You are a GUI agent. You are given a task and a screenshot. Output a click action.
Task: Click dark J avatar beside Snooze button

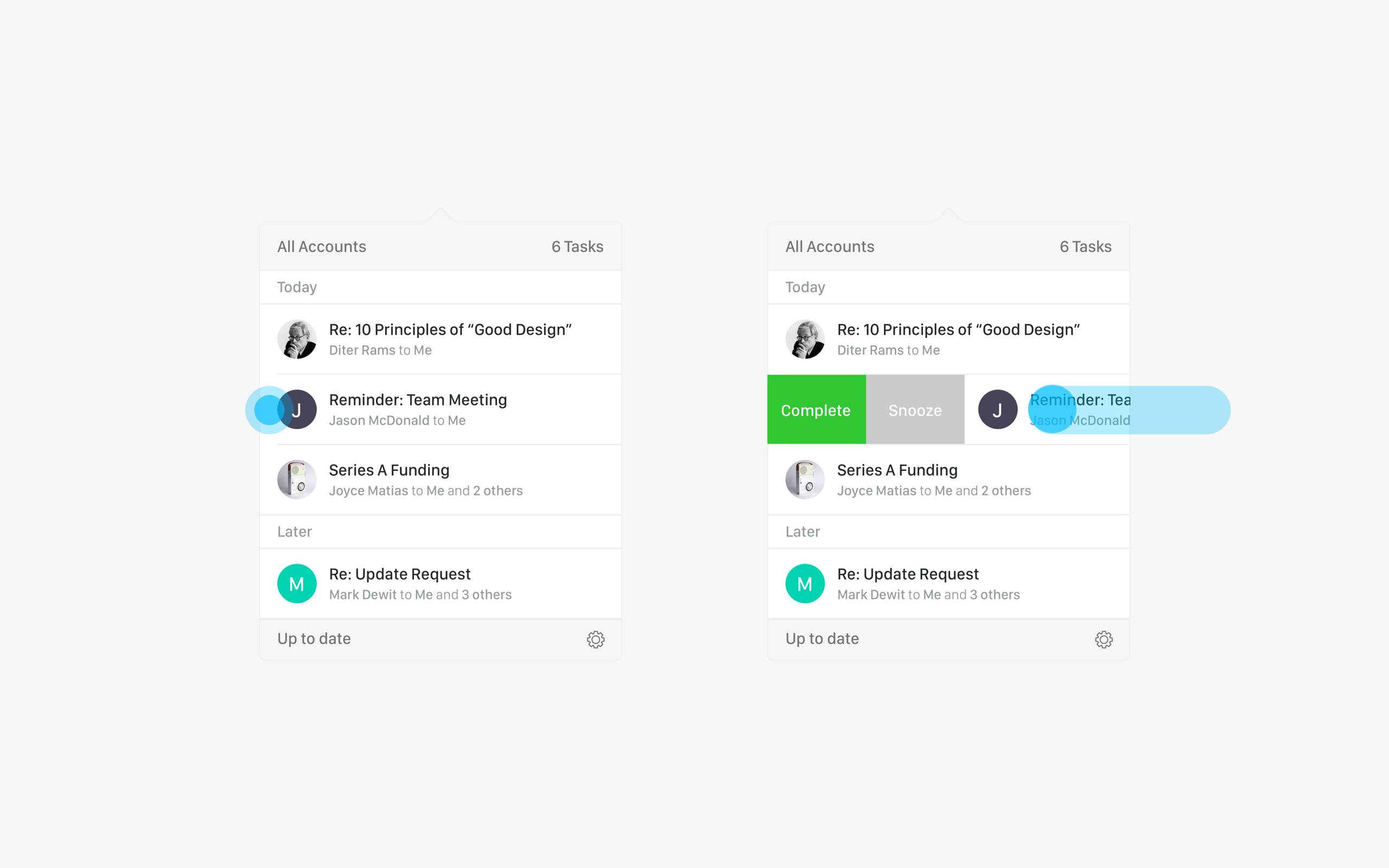pyautogui.click(x=998, y=409)
